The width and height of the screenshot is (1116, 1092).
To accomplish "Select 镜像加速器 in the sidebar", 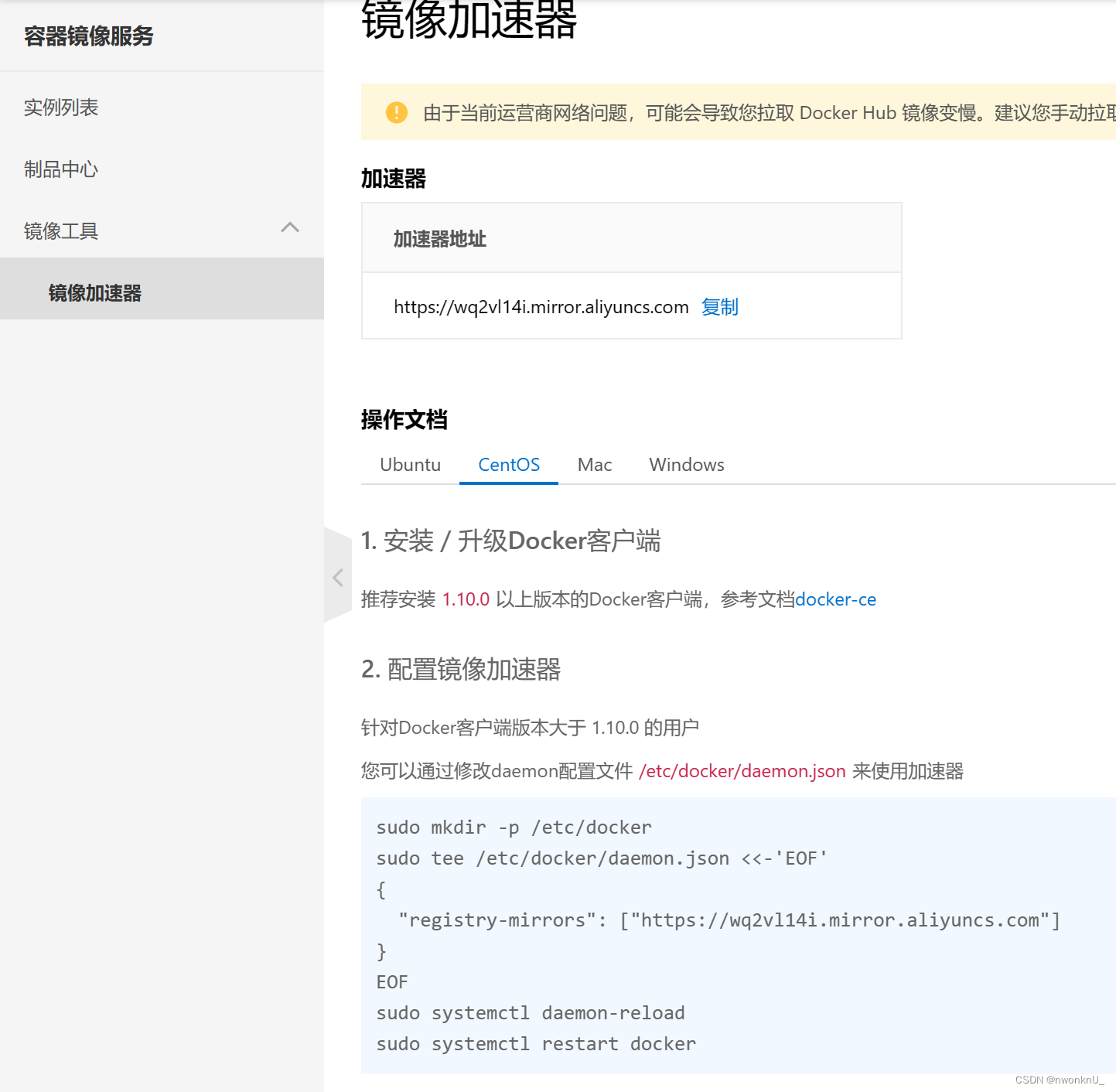I will coord(94,293).
